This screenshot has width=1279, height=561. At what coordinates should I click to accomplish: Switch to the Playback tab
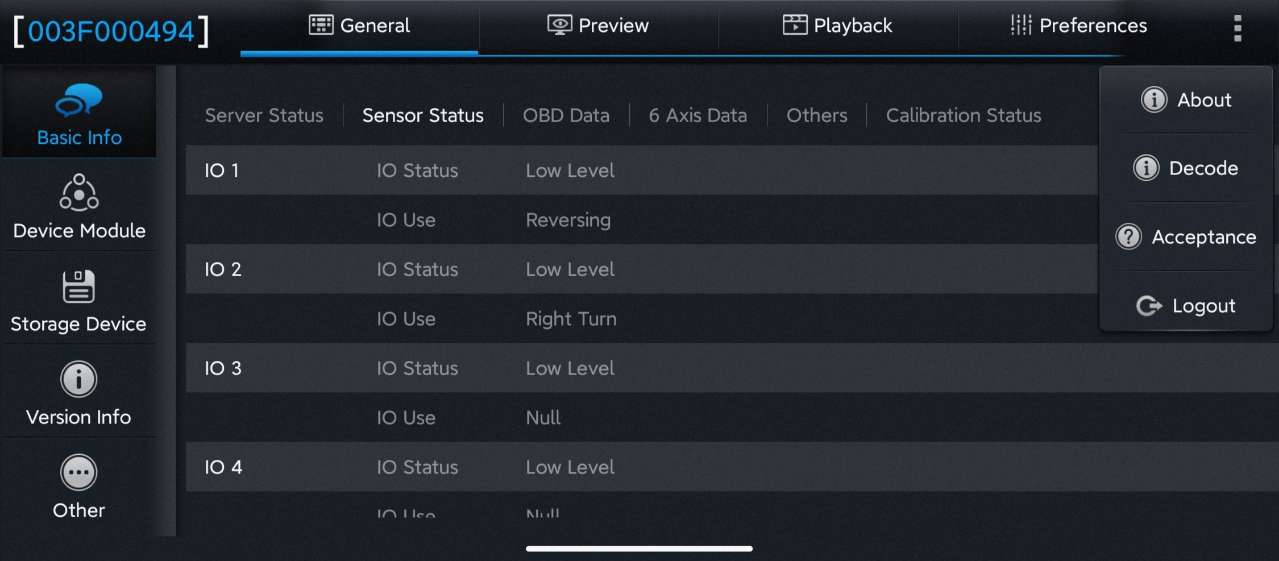click(837, 26)
